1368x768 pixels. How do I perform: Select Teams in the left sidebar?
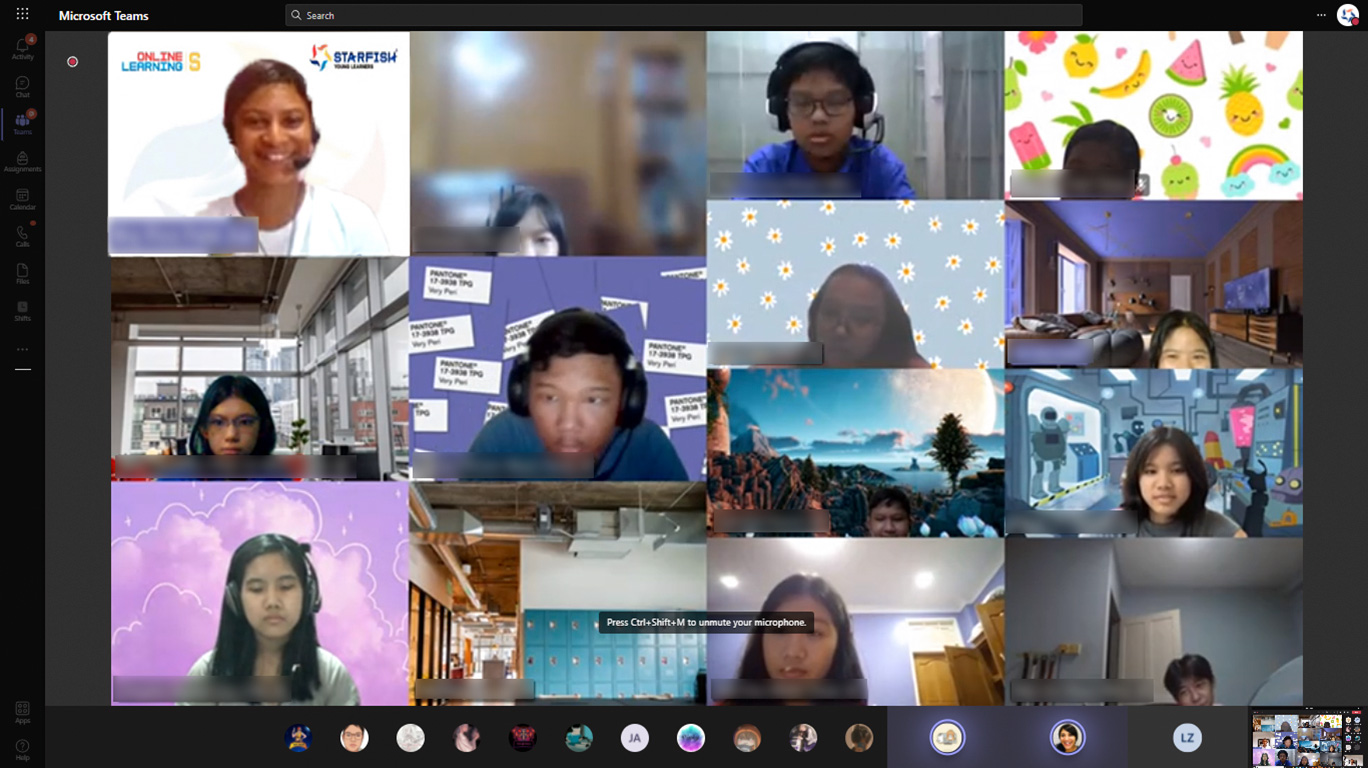[22, 124]
